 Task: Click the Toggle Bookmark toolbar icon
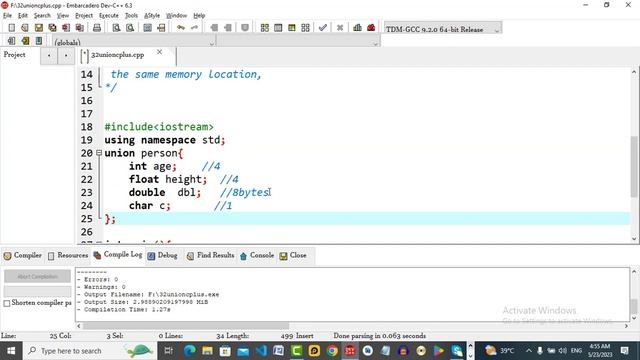pos(245,28)
